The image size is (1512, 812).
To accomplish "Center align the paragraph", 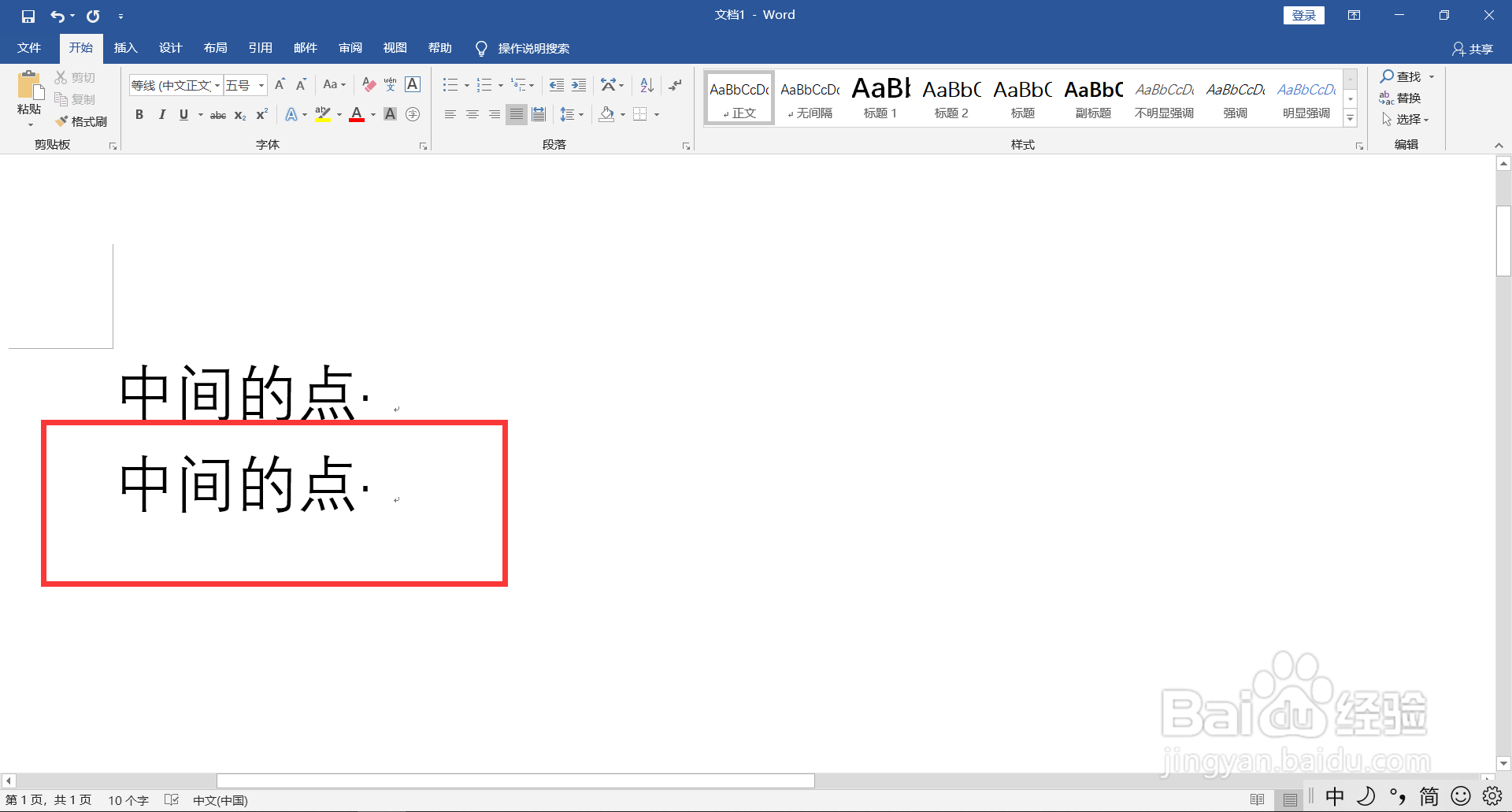I will coord(472,115).
